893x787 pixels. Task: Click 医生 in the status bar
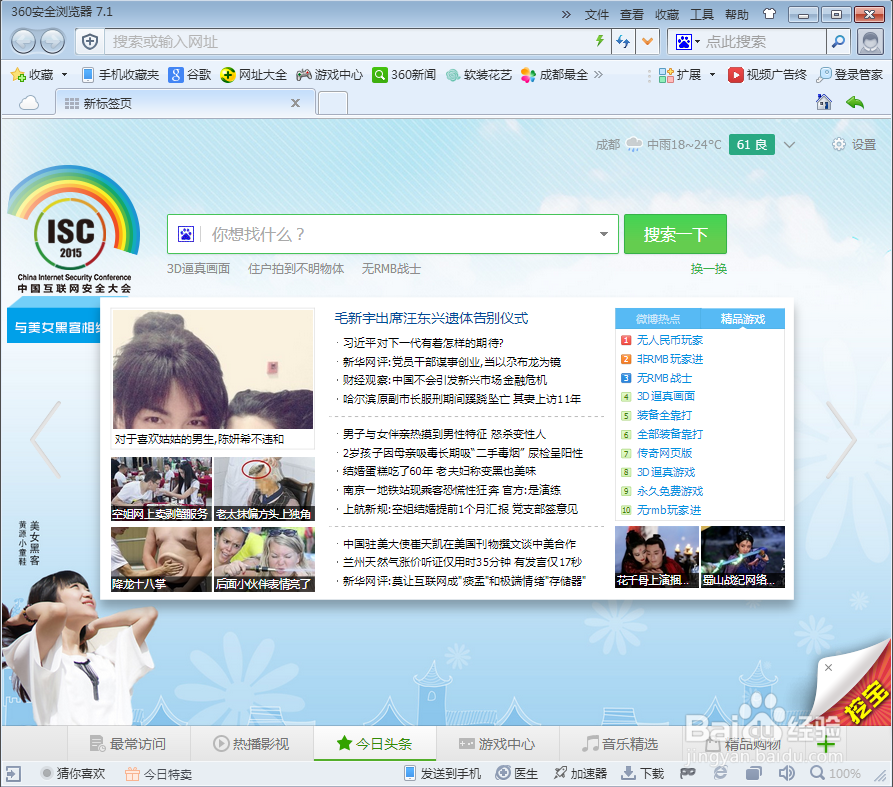point(517,773)
